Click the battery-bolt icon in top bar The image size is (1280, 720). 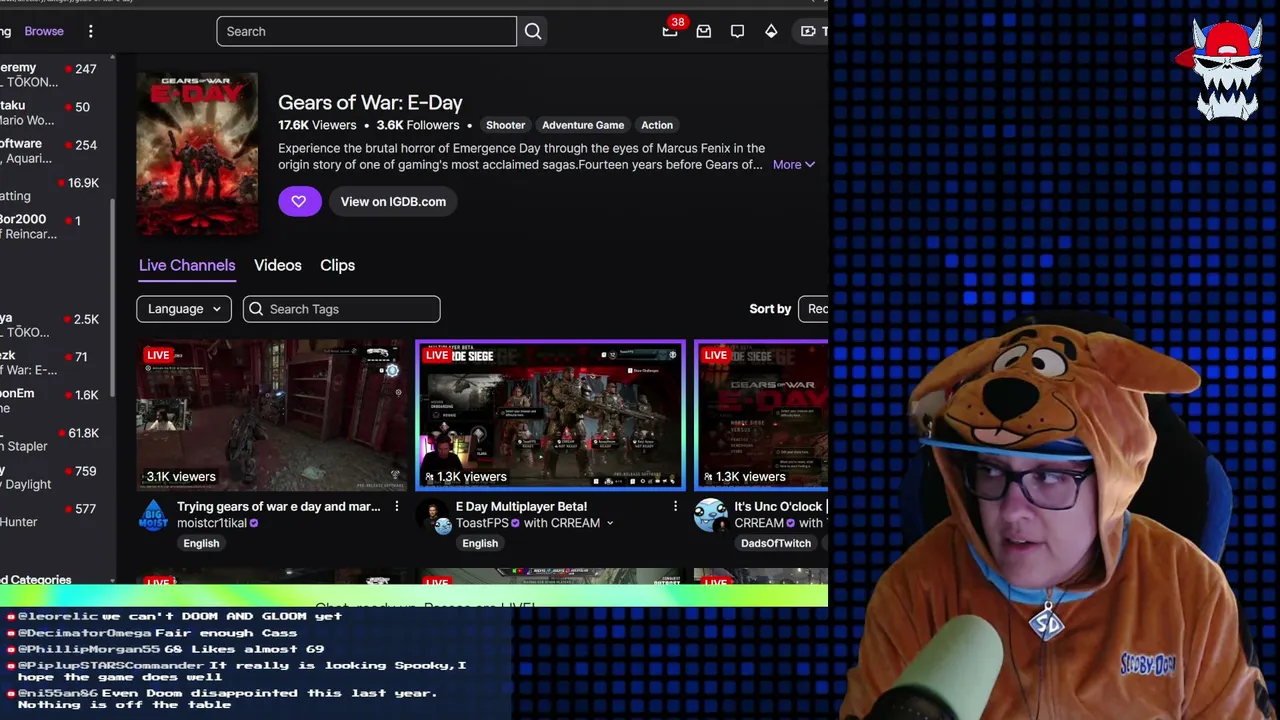click(x=808, y=31)
